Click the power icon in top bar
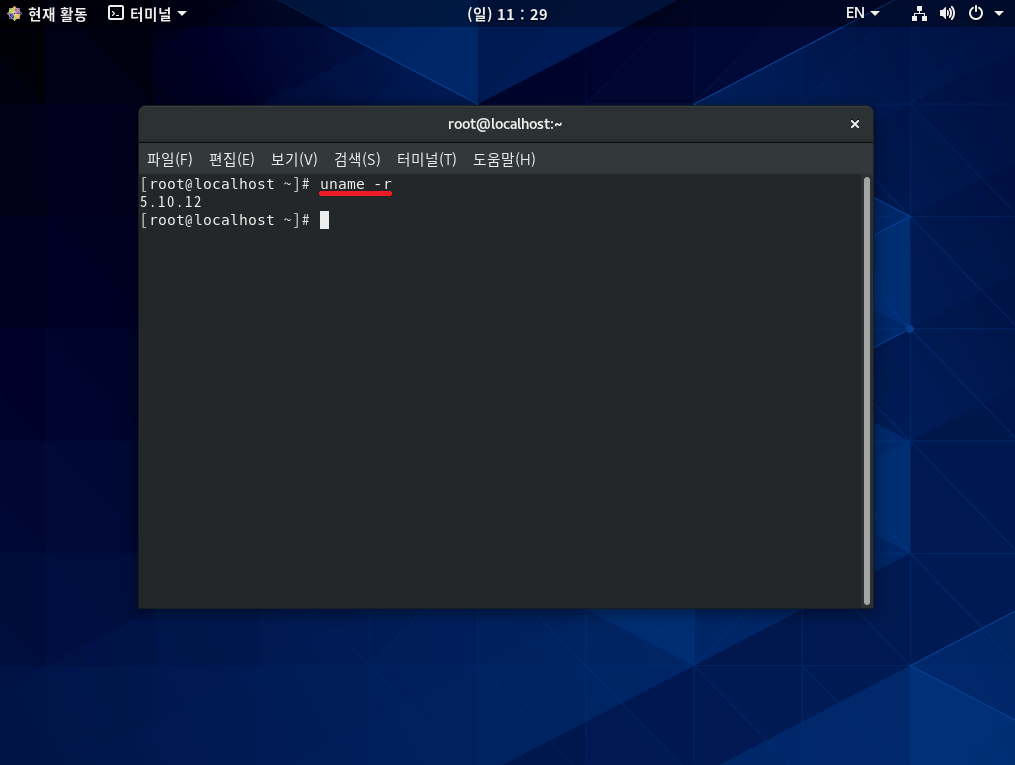1015x765 pixels. [x=976, y=13]
